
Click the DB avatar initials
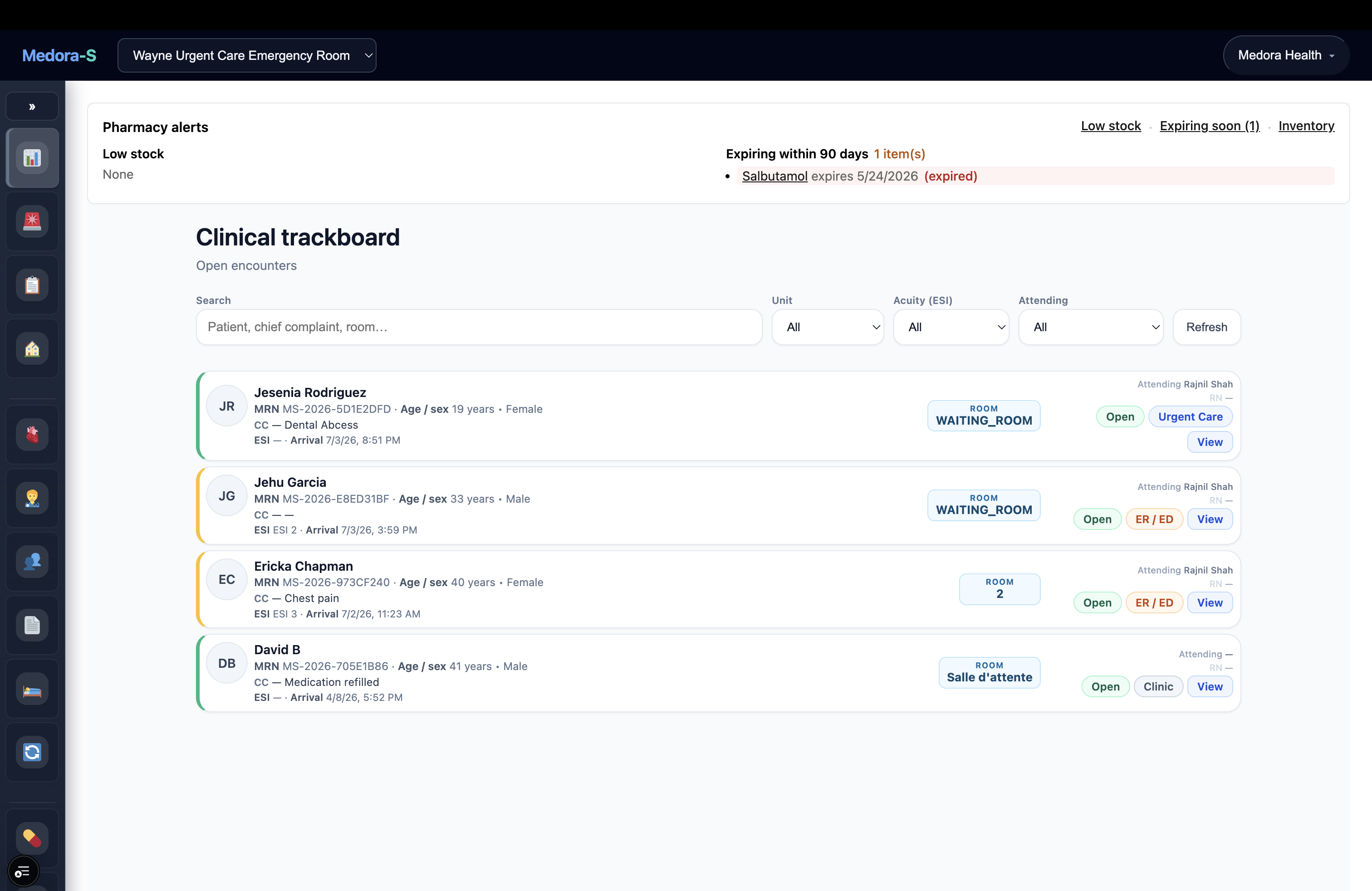227,663
